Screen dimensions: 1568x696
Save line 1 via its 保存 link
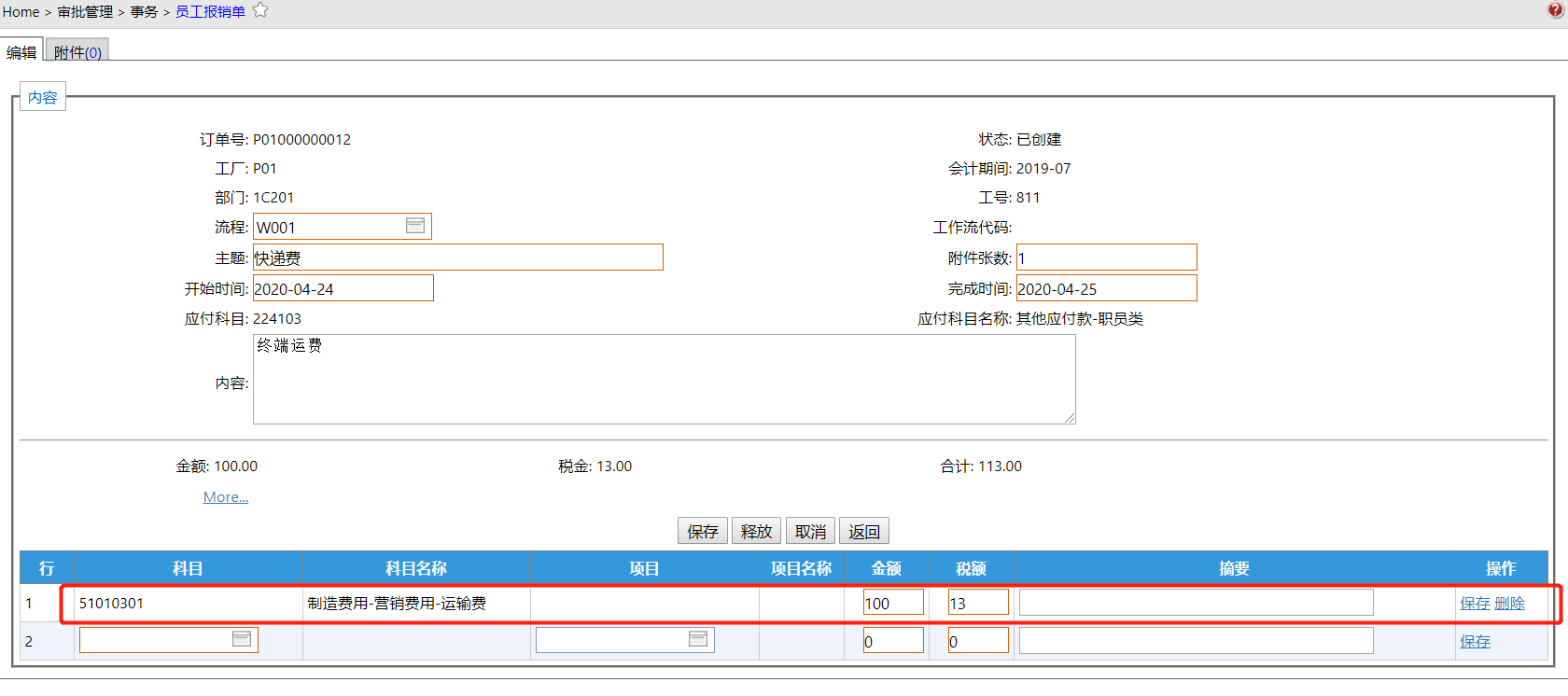click(x=1475, y=604)
